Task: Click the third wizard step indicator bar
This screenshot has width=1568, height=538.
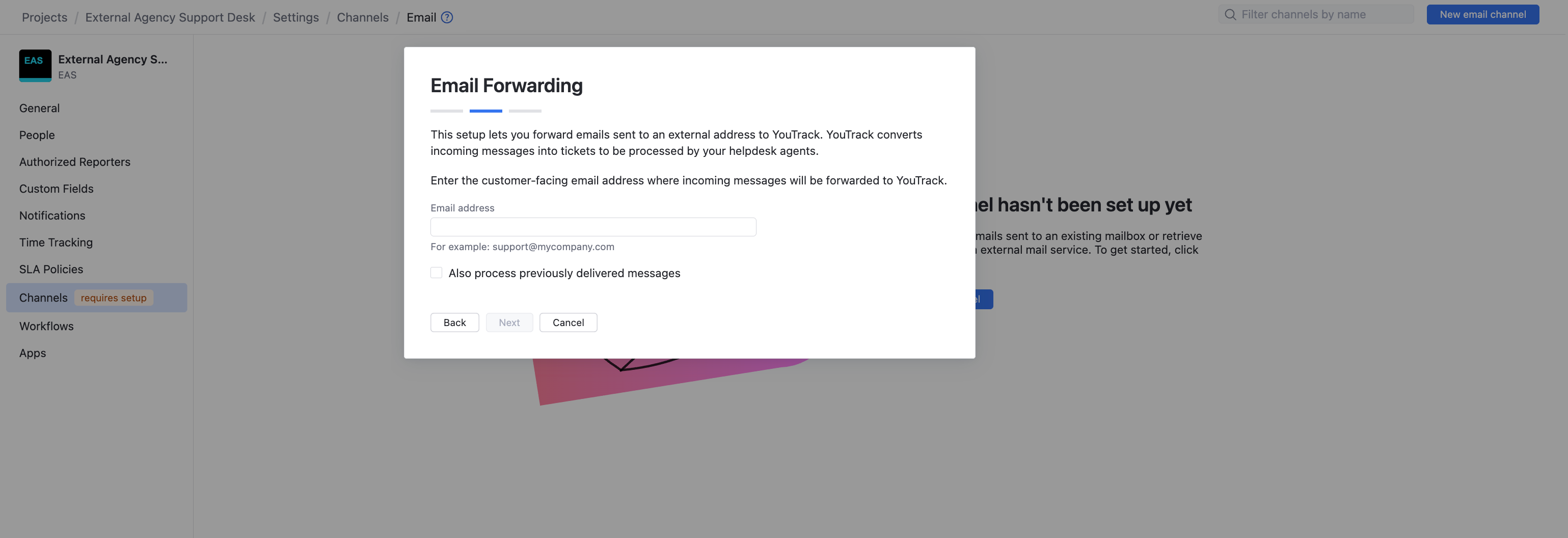Action: (x=525, y=111)
